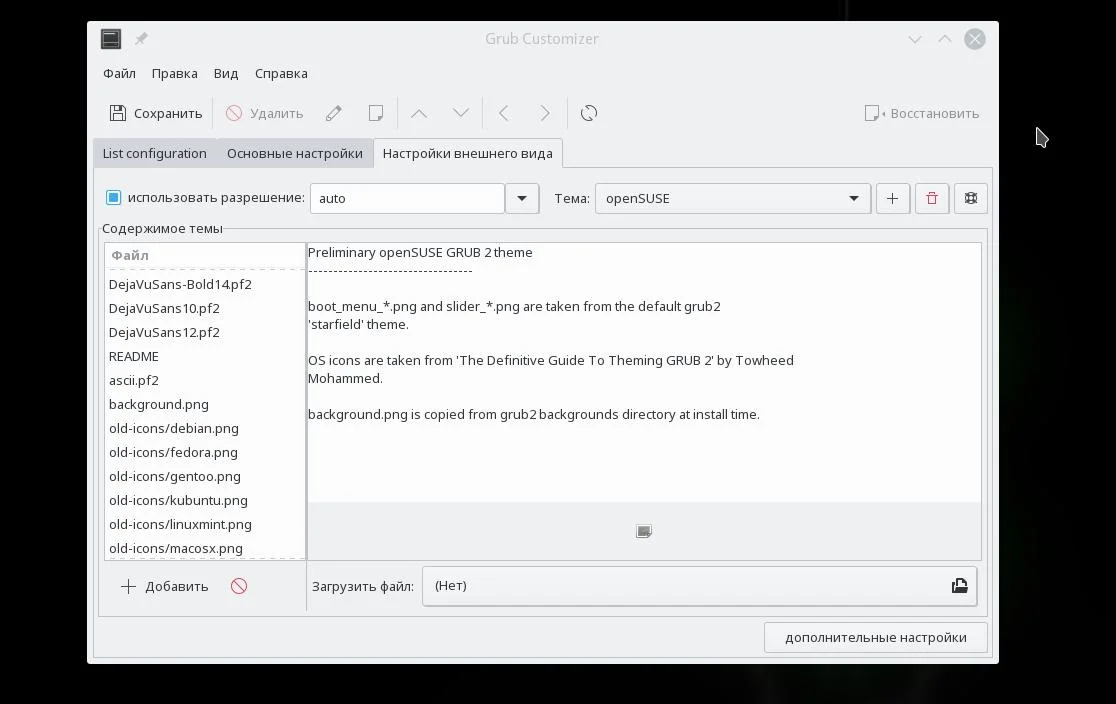Click the file browse icon in Загрузить файл
The width and height of the screenshot is (1116, 704).
[959, 586]
